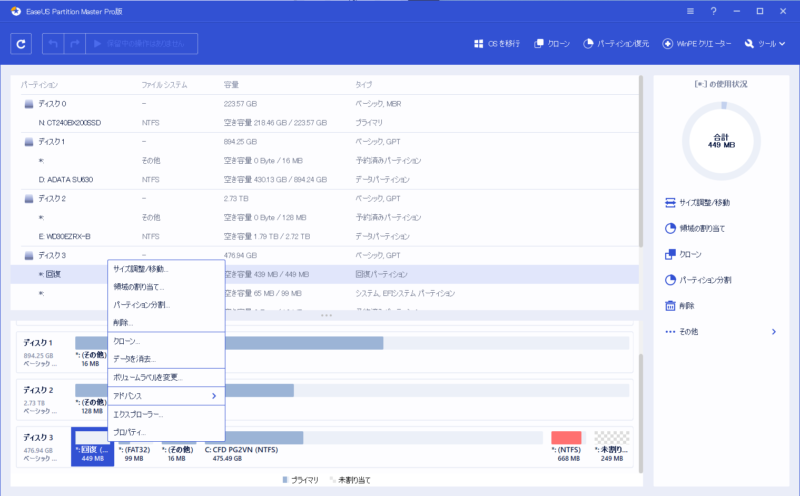Click the partition list vertical scrollbar
The image size is (800, 496).
tap(641, 162)
